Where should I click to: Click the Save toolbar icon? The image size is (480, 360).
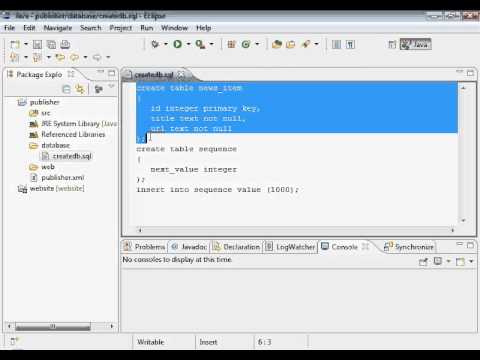click(x=37, y=44)
